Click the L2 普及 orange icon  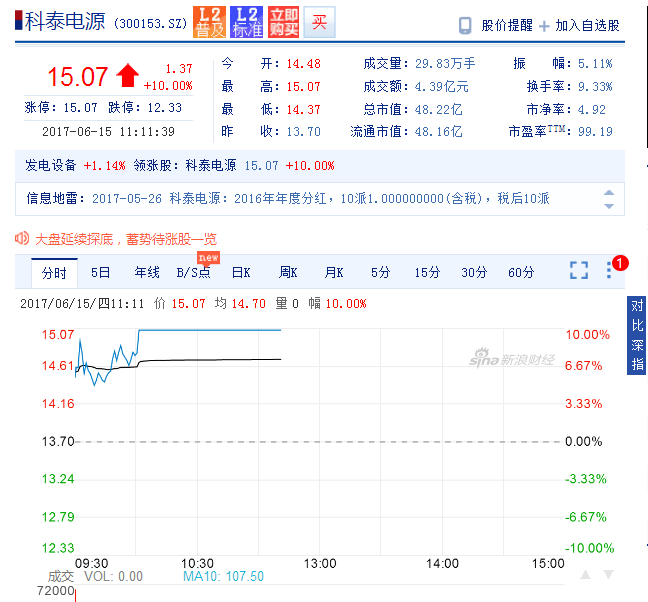pyautogui.click(x=210, y=22)
